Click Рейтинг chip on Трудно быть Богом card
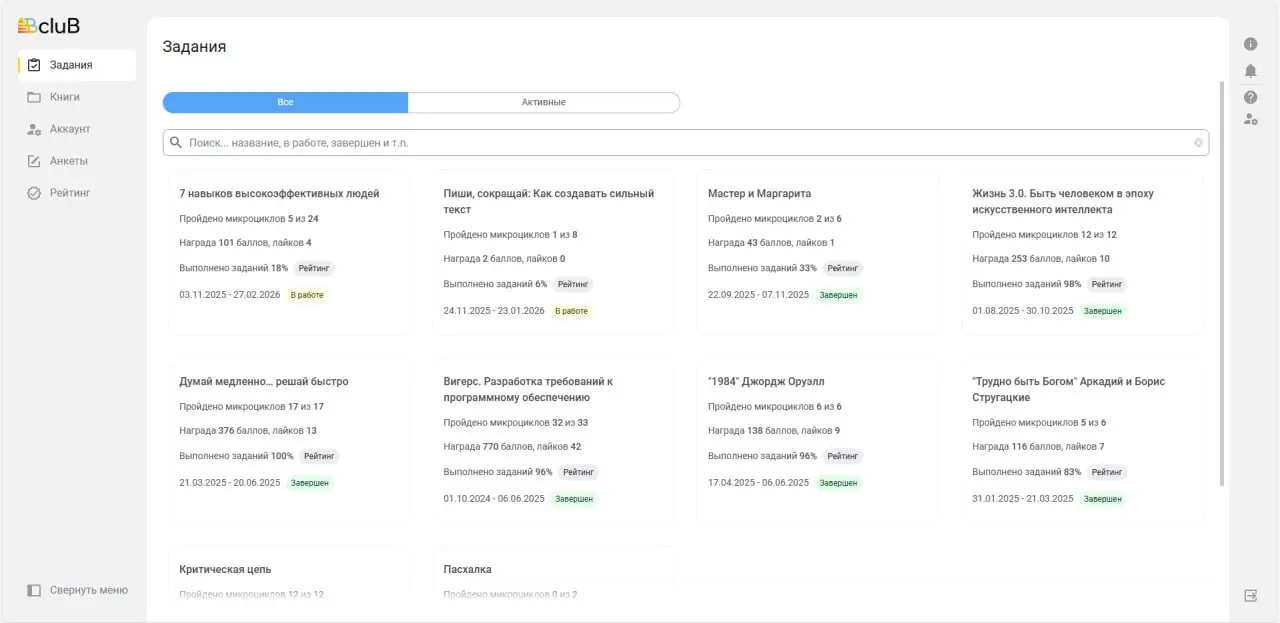This screenshot has width=1280, height=623. point(1107,472)
